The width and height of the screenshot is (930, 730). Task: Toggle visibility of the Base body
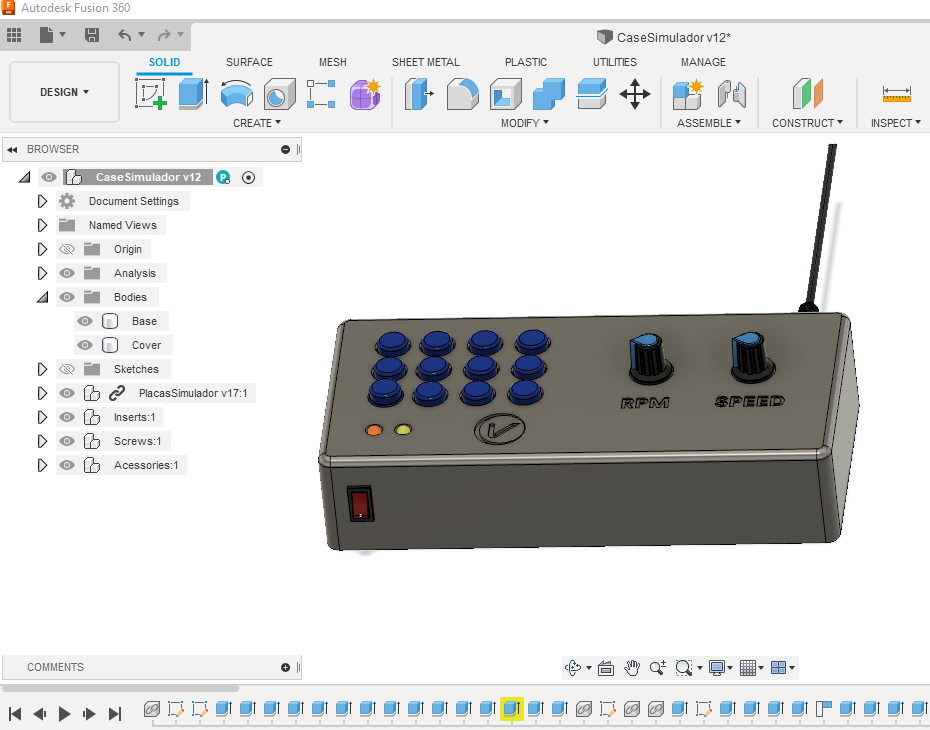[x=85, y=321]
